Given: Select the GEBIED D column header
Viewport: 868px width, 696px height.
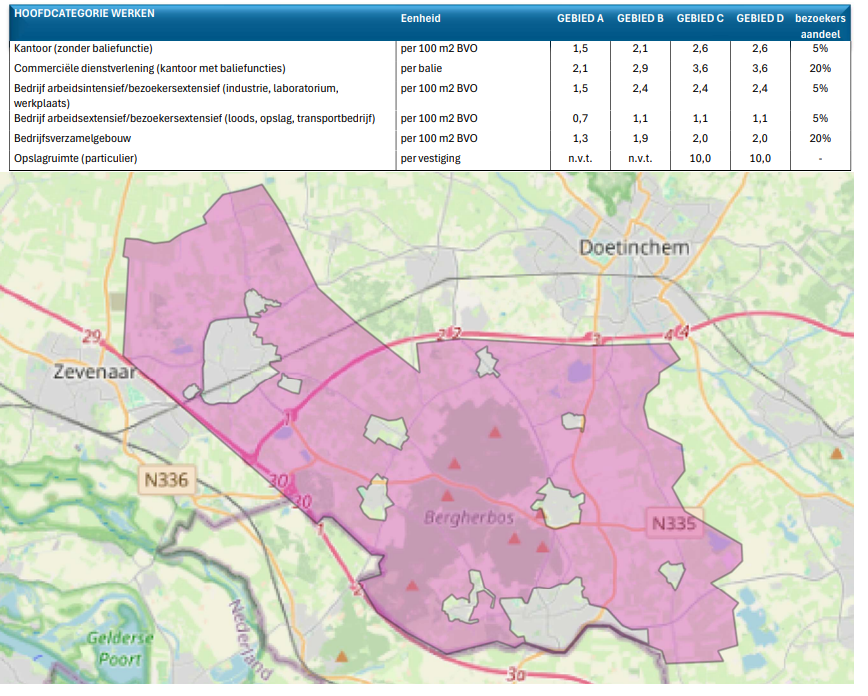Looking at the screenshot, I should click(x=759, y=19).
